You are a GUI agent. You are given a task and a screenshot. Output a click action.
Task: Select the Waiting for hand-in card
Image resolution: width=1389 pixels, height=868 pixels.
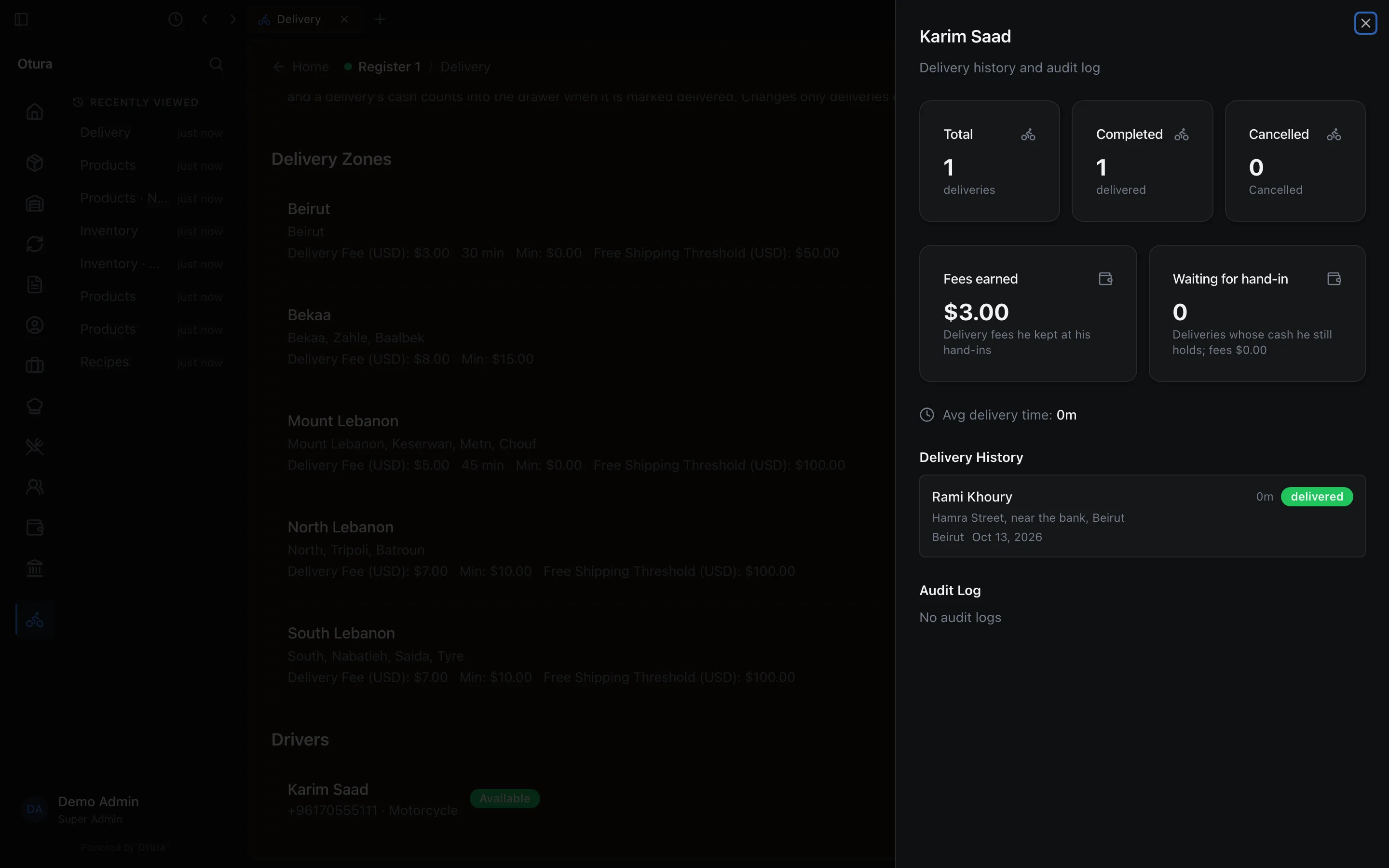tap(1256, 313)
